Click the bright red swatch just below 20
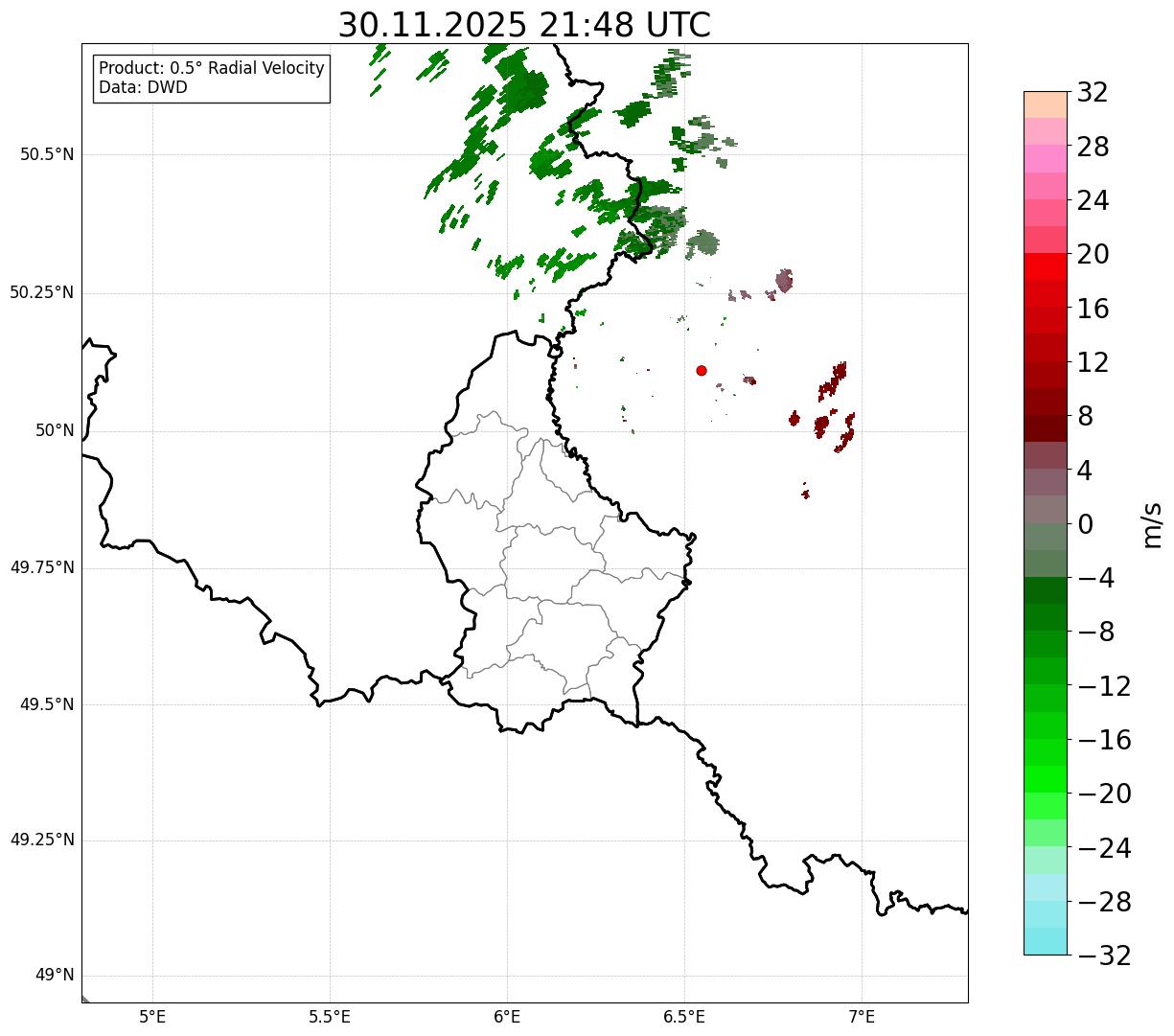 (1046, 266)
